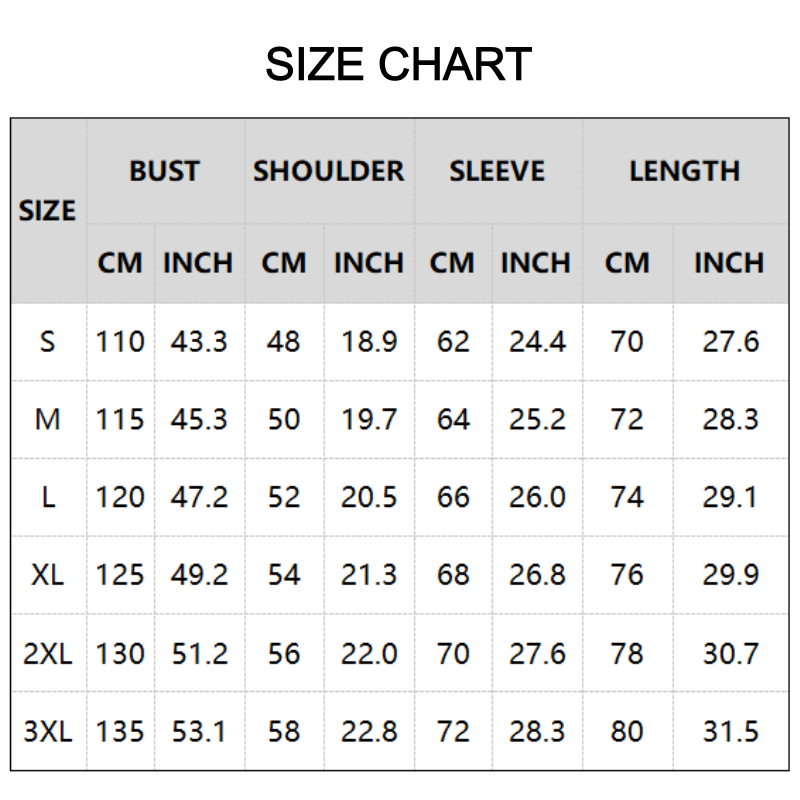Click the M size row label
800x800 pixels.
(47, 419)
